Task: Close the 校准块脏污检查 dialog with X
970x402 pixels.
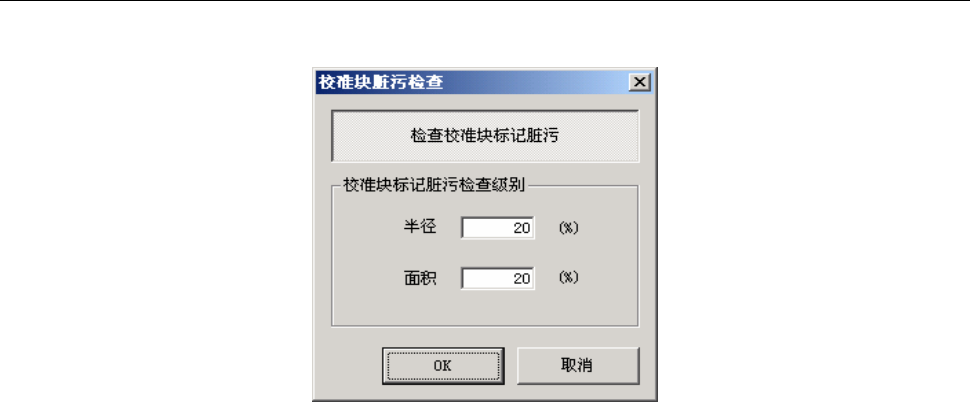Action: [639, 82]
